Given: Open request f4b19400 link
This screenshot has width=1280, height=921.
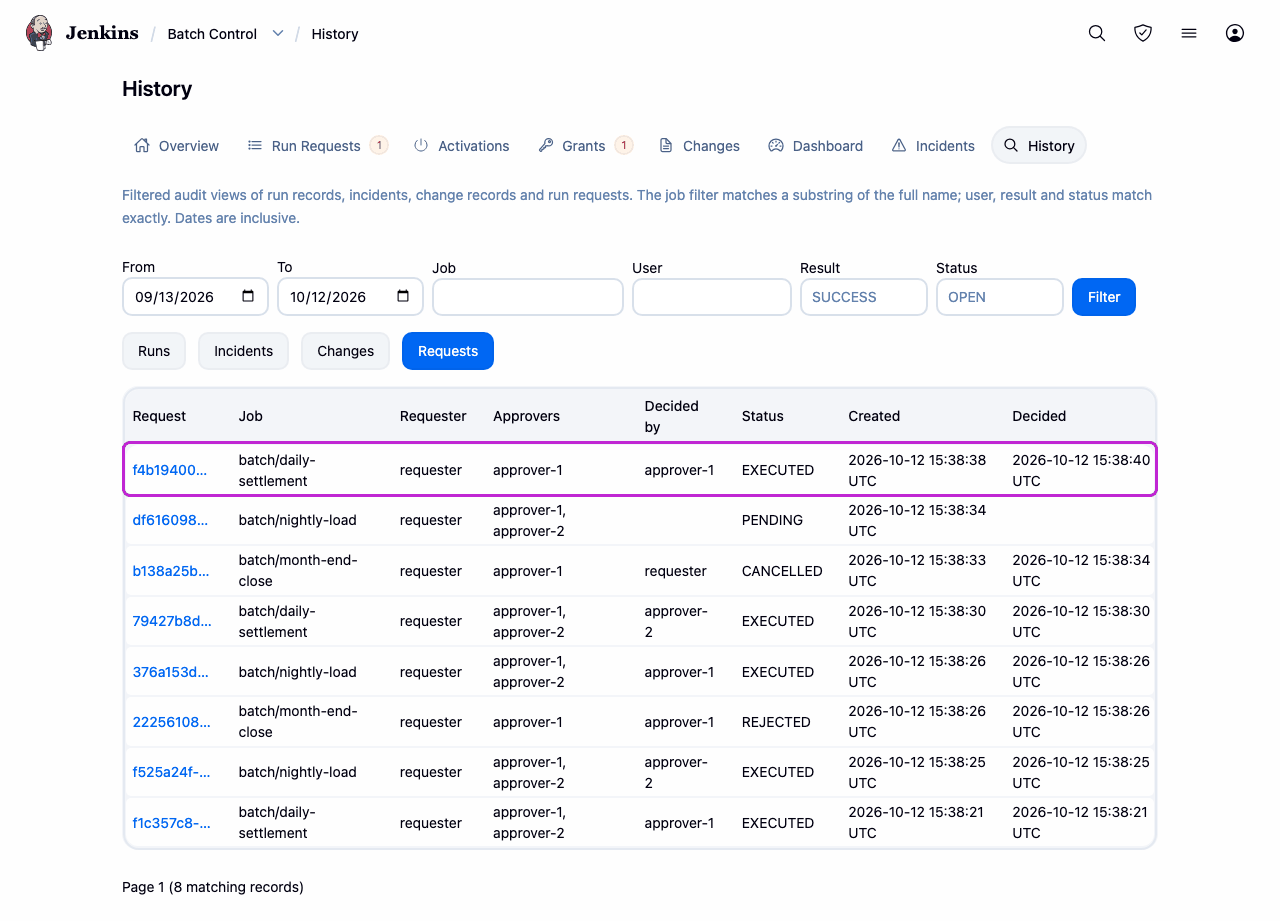Looking at the screenshot, I should (x=170, y=470).
